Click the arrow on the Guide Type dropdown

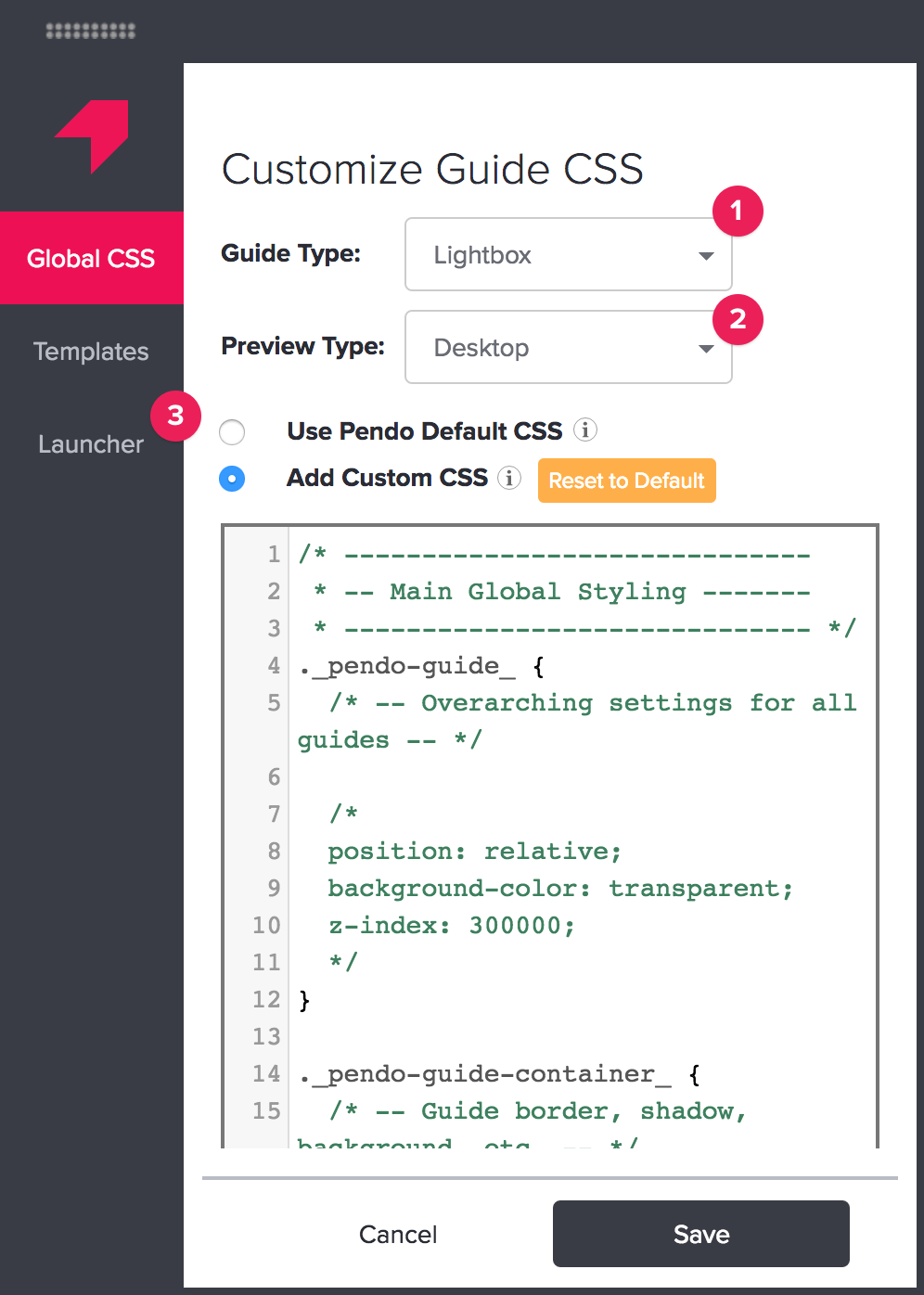coord(706,256)
